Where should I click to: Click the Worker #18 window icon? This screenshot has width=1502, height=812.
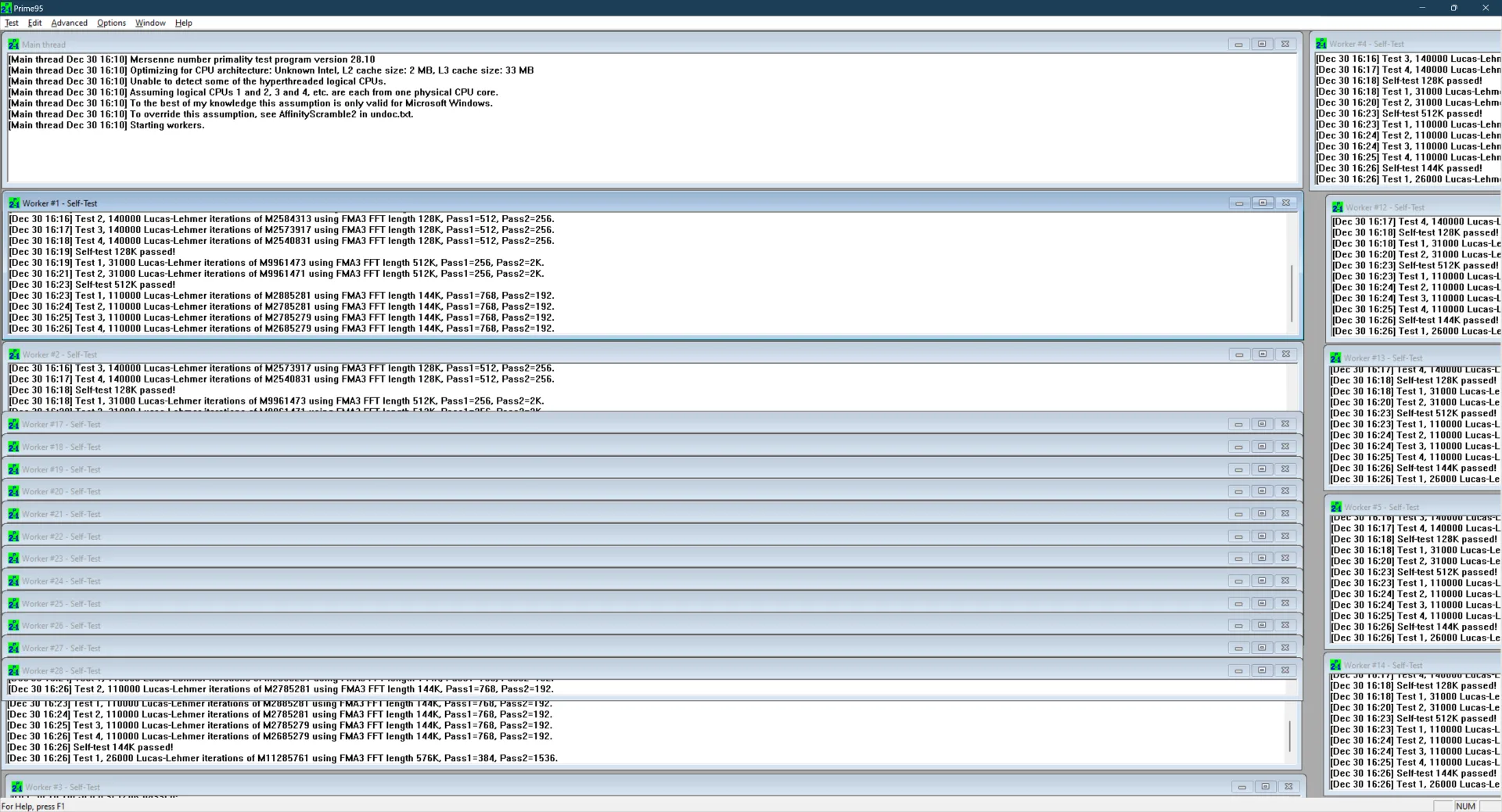13,447
